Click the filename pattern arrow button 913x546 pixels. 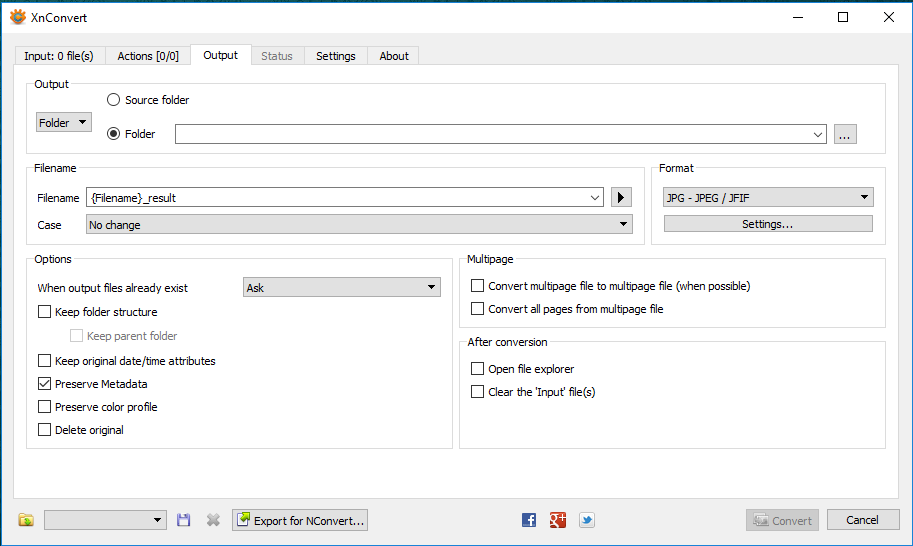[x=621, y=197]
